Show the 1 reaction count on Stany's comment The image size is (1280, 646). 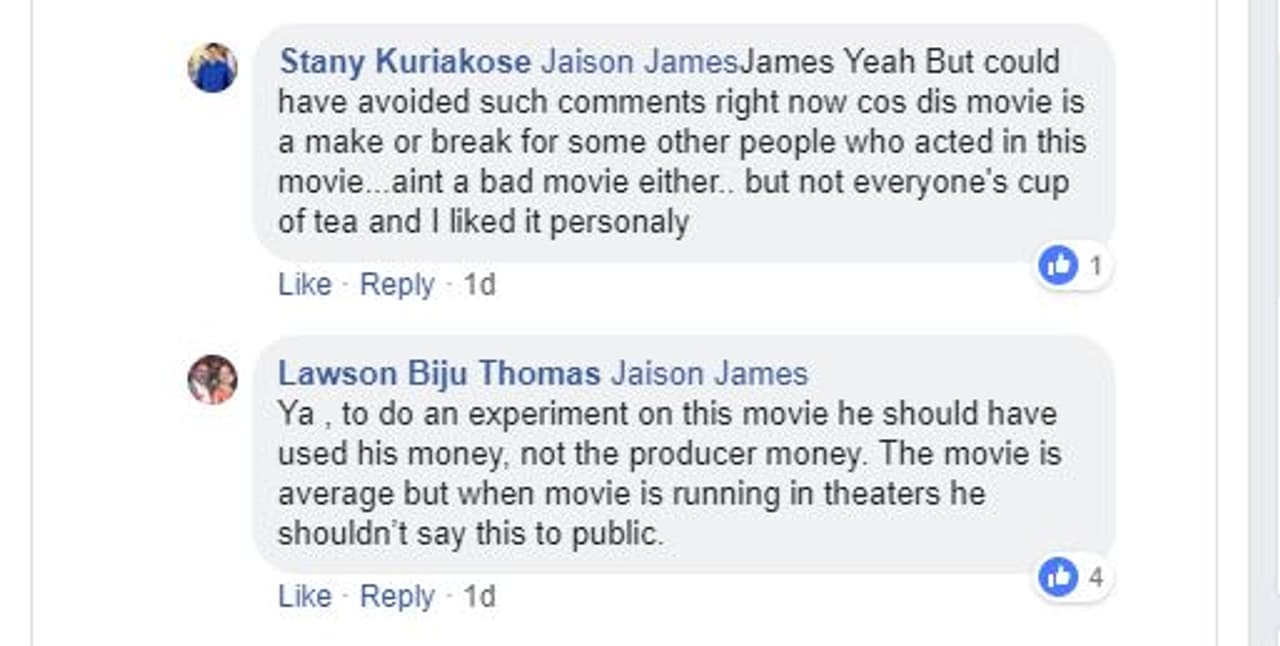tap(1095, 266)
